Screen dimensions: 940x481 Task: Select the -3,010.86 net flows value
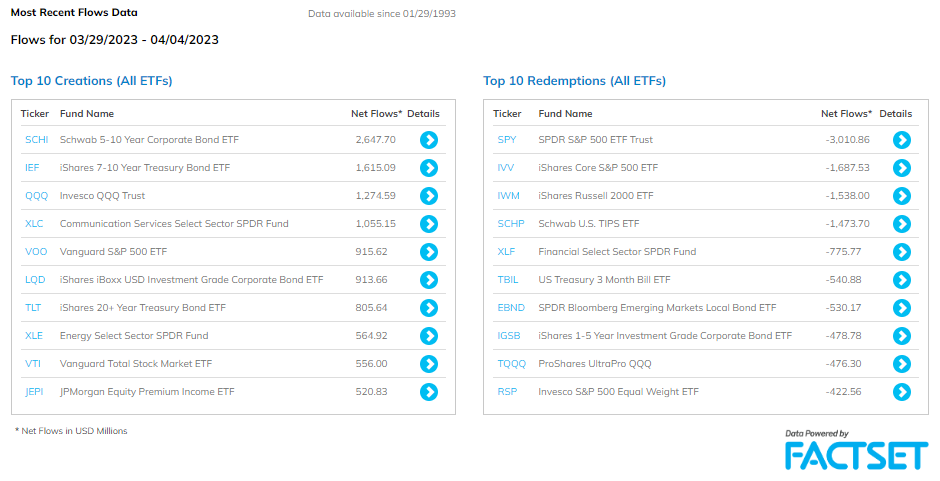pos(847,140)
